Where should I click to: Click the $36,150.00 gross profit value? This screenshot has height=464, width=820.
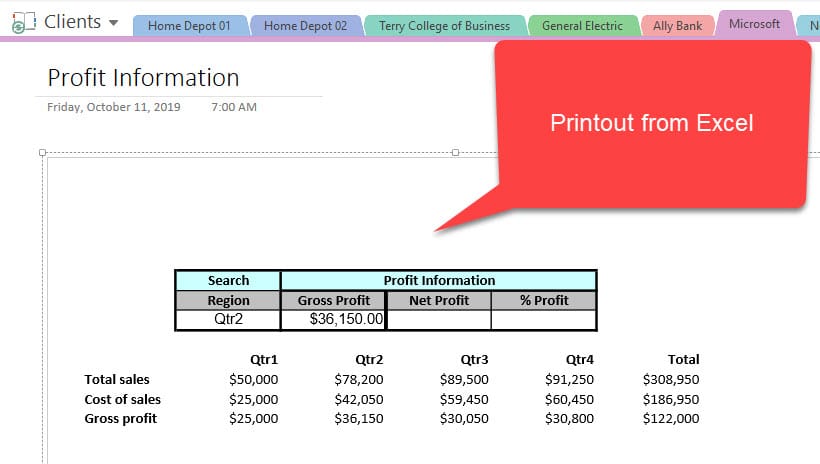pyautogui.click(x=346, y=319)
